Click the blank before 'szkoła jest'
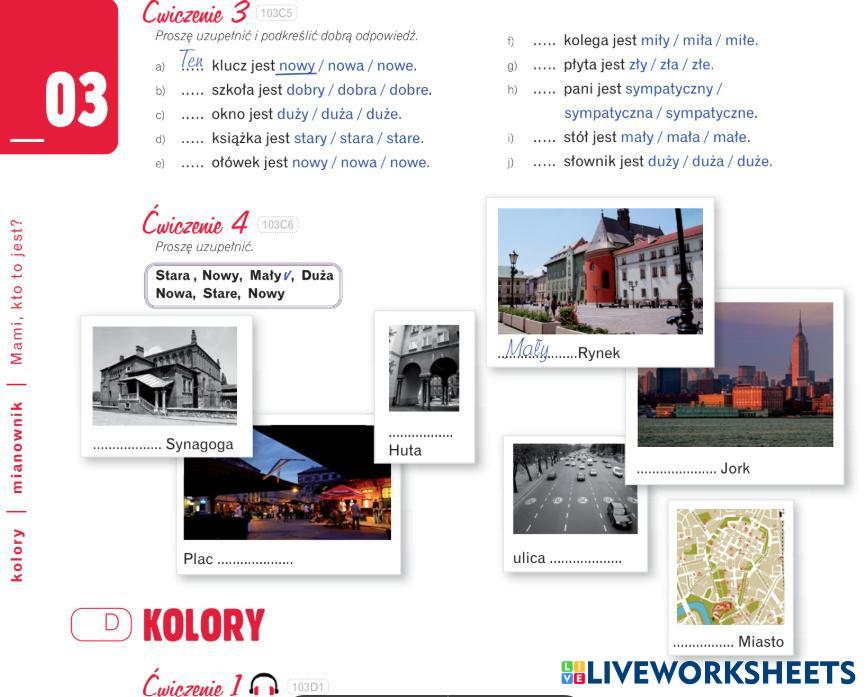 tap(192, 90)
